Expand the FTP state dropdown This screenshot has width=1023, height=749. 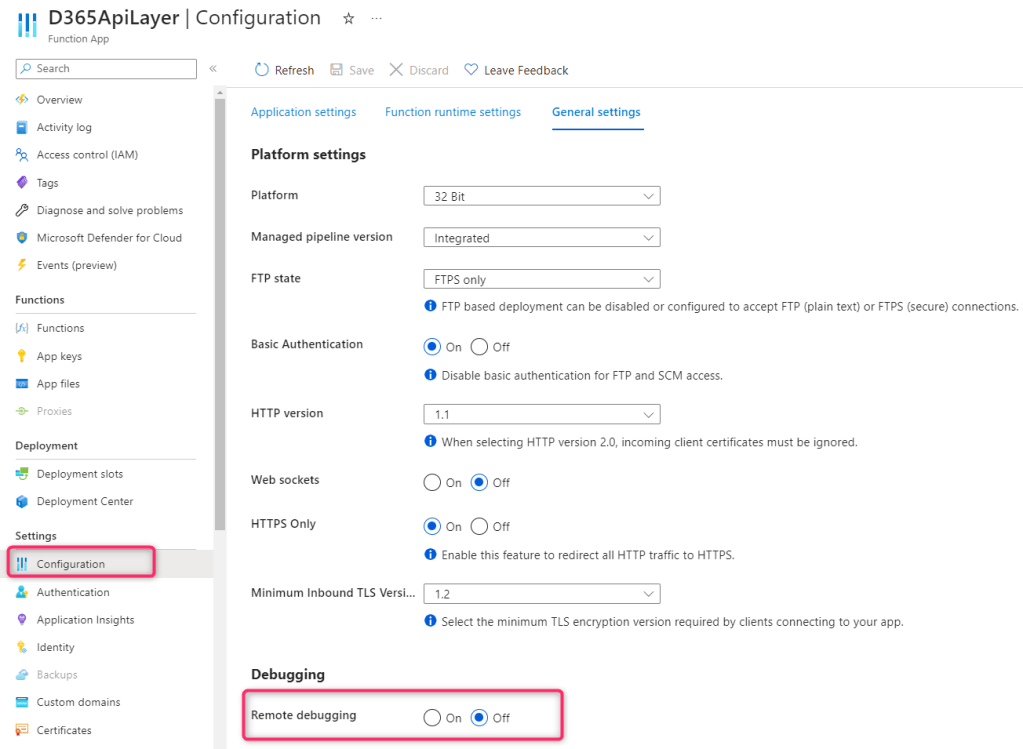click(541, 280)
